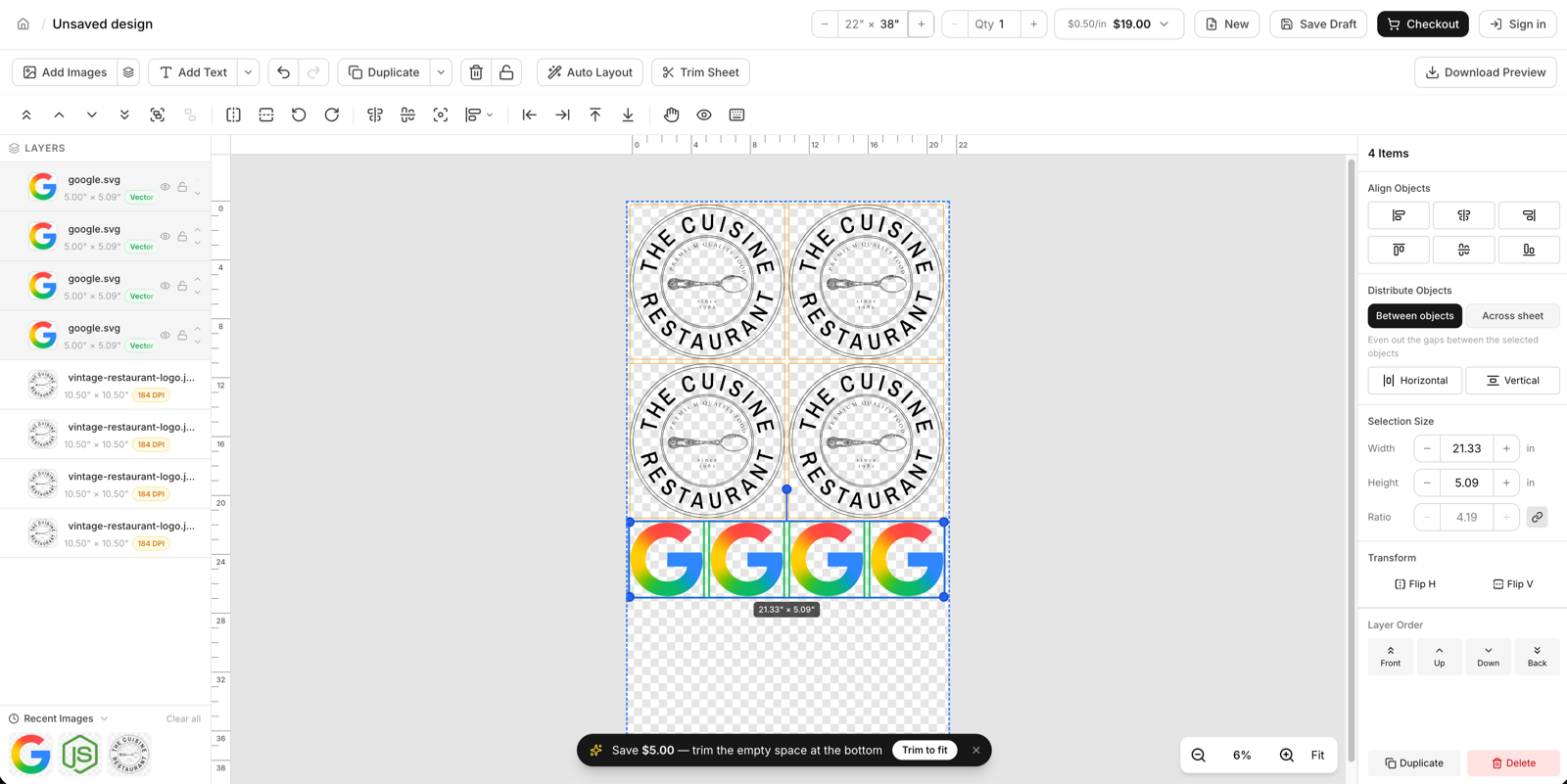Click Sign in

[1517, 24]
